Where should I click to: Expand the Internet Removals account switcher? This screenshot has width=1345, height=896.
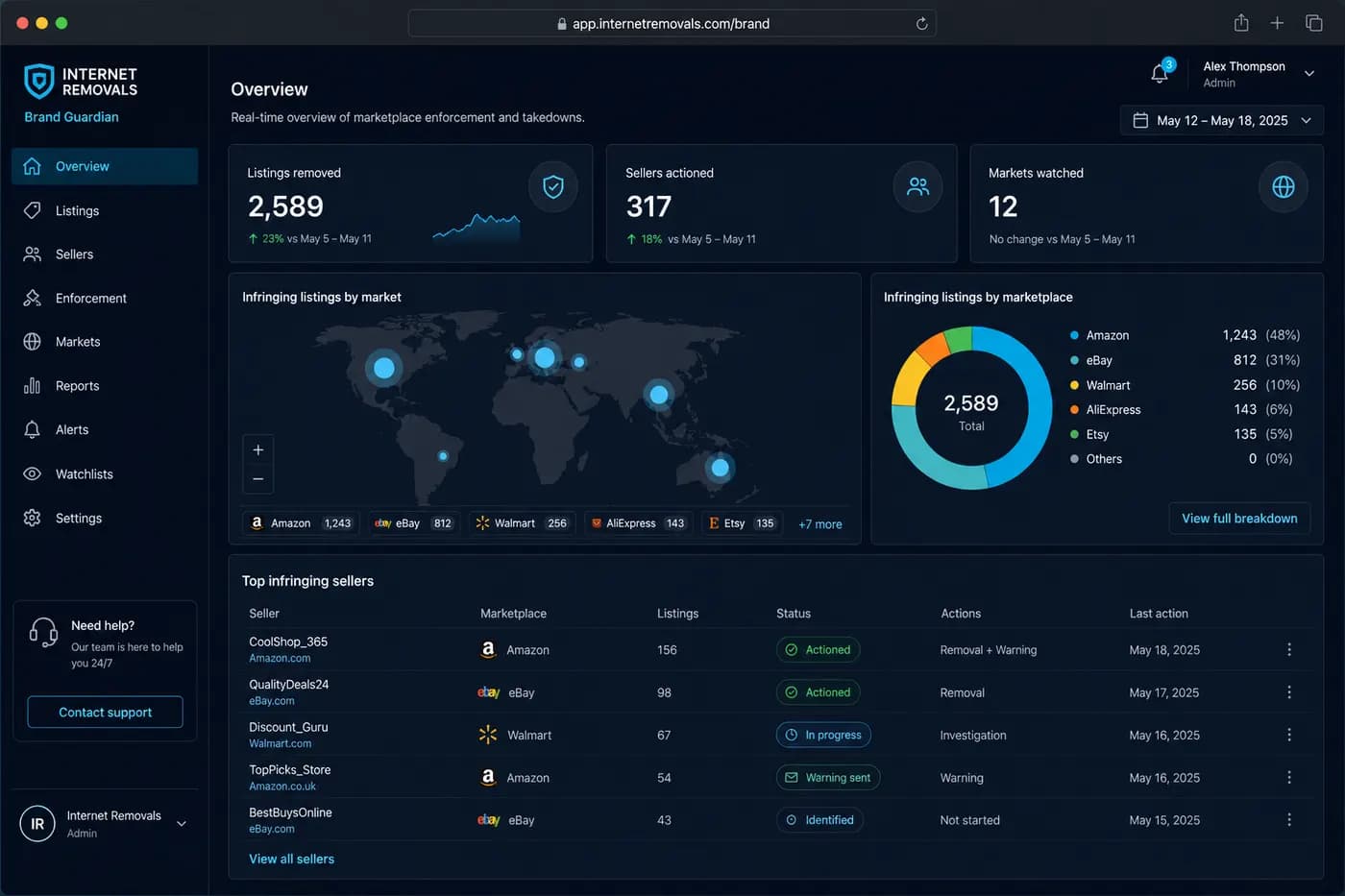pyautogui.click(x=181, y=824)
